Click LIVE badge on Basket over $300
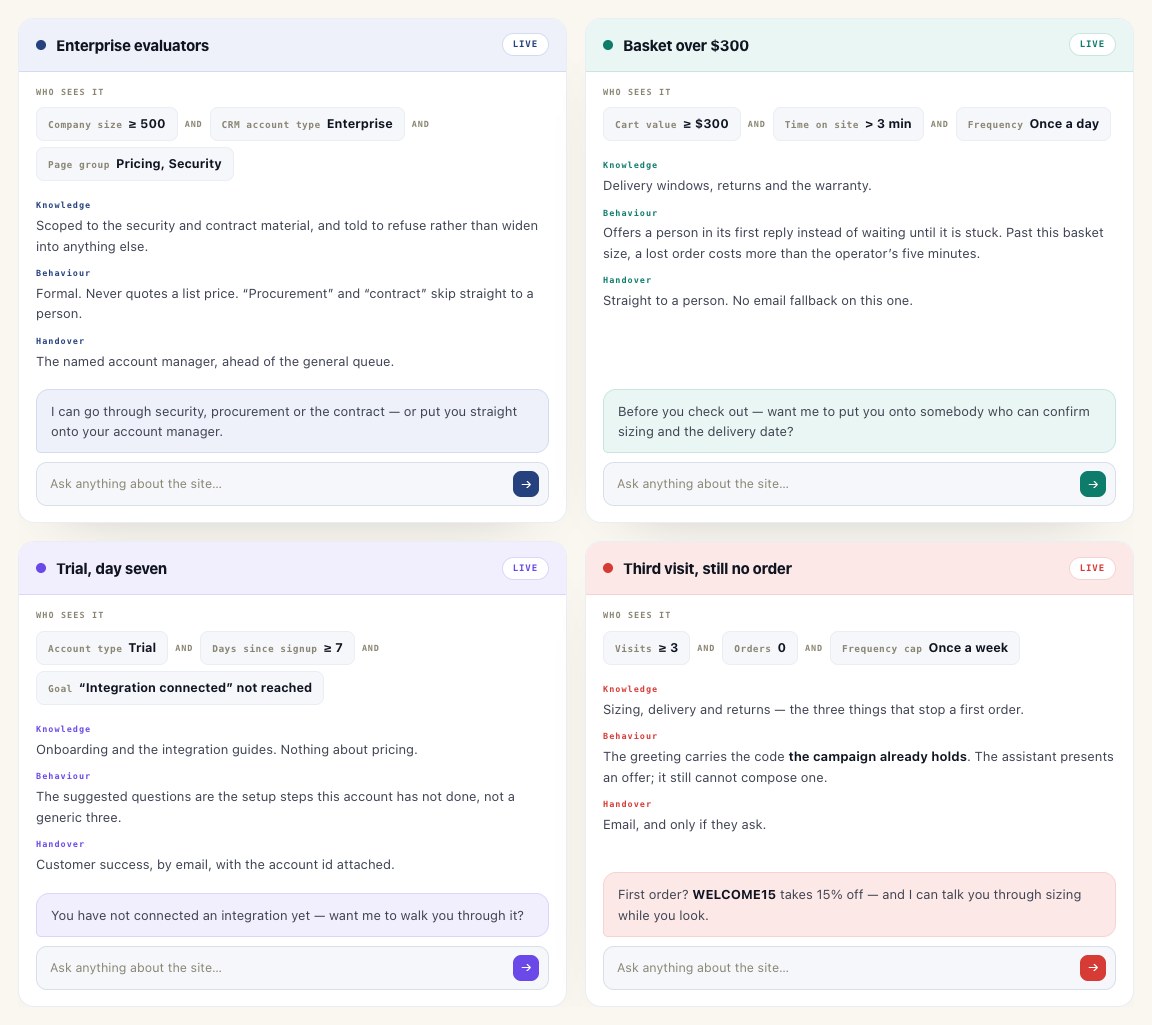Image resolution: width=1152 pixels, height=1025 pixels. pos(1092,44)
